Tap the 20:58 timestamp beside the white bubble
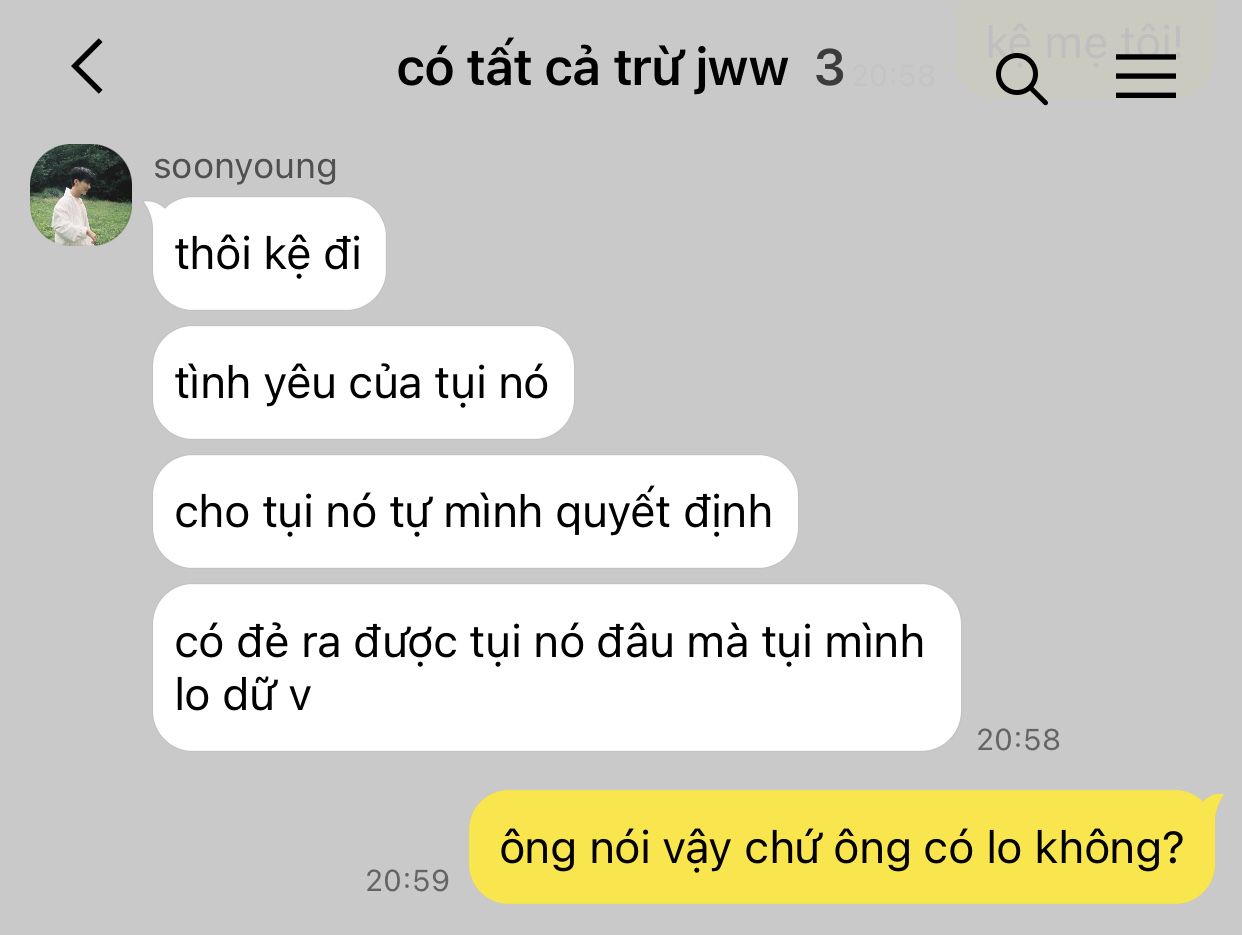This screenshot has height=935, width=1242. point(1018,739)
